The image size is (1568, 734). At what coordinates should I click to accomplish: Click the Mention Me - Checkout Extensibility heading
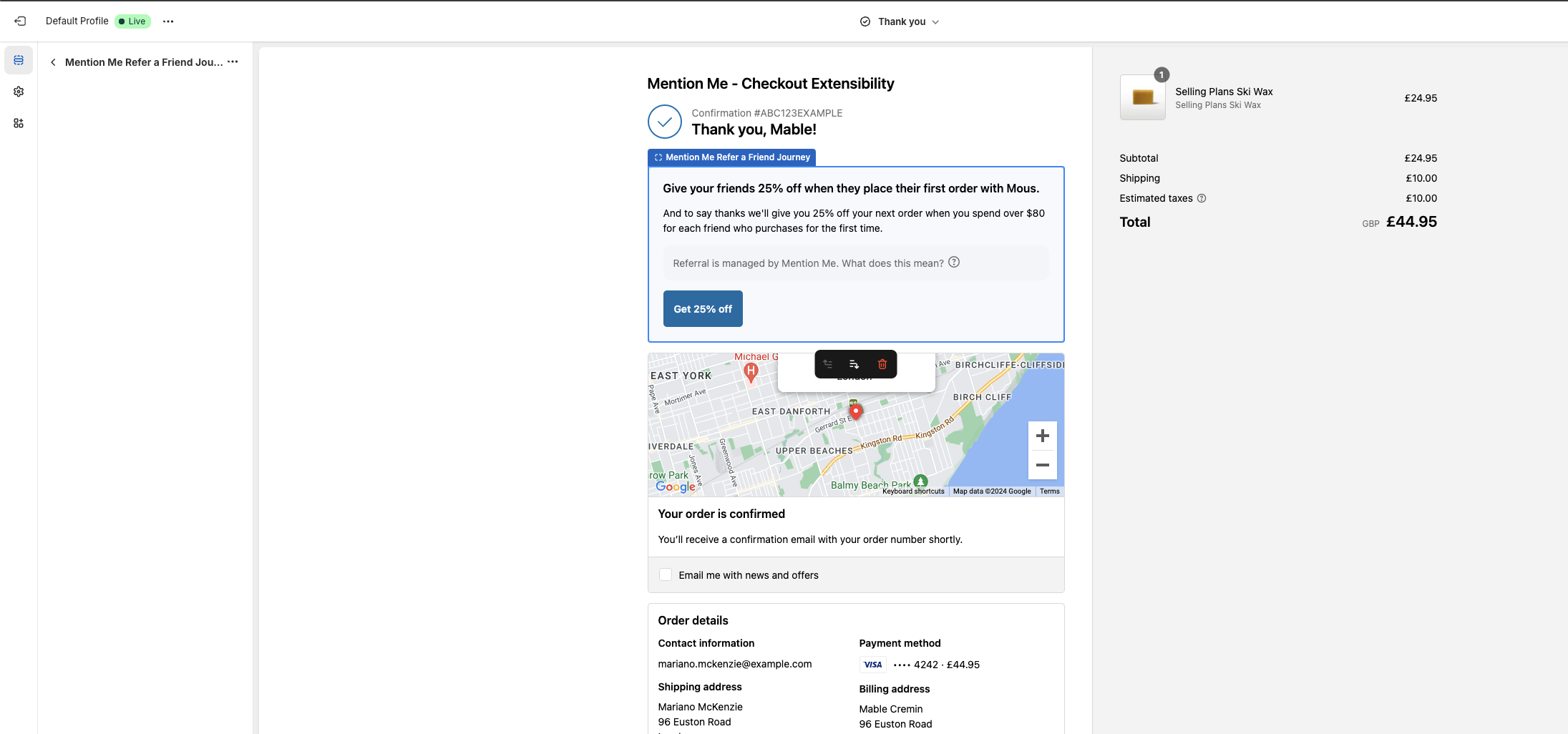coord(771,84)
